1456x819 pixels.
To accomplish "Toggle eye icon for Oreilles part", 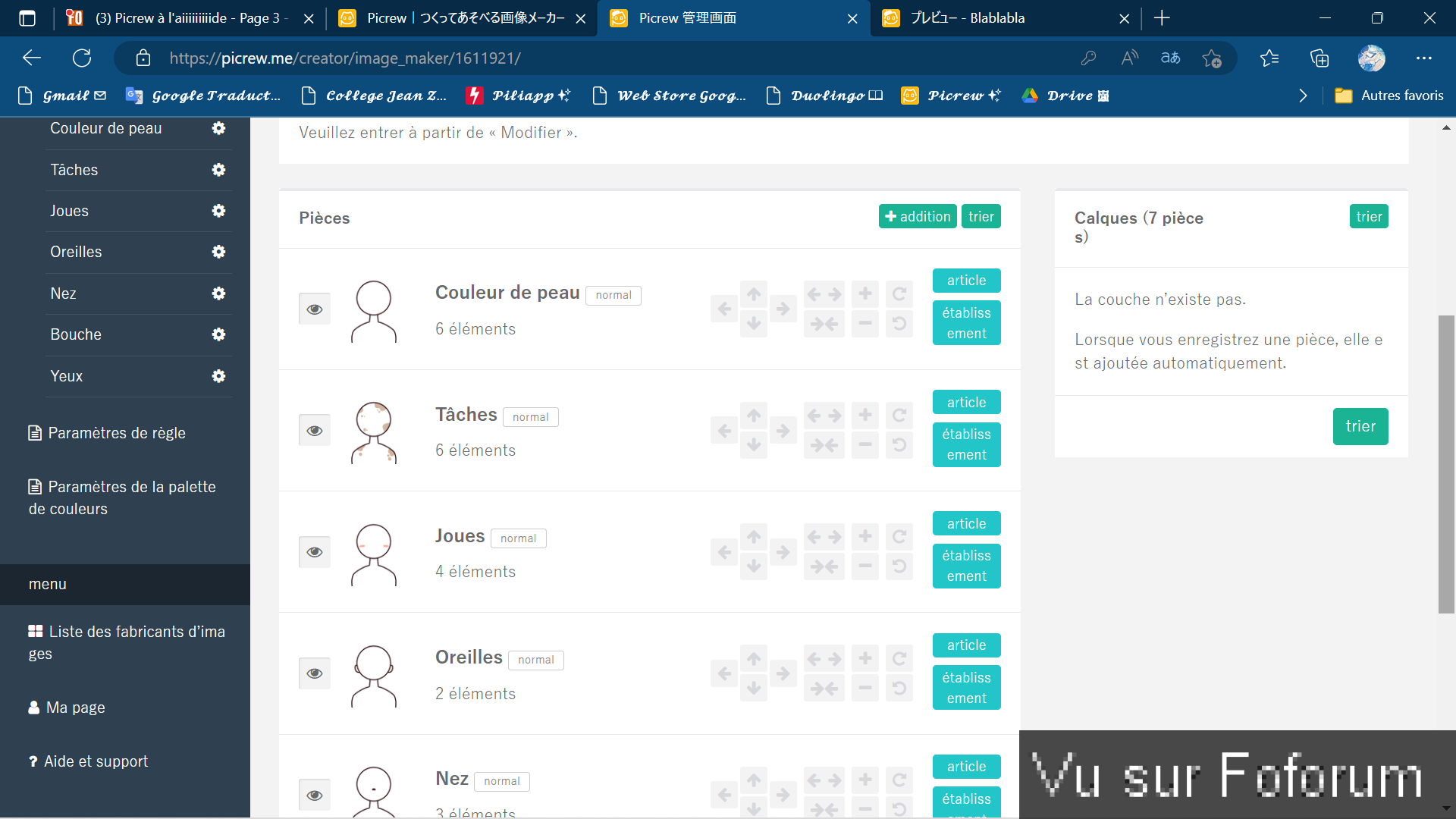I will (315, 673).
